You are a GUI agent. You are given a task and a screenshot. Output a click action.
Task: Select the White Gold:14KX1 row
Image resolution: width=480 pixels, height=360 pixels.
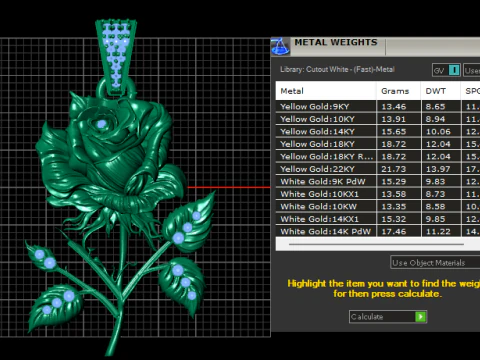(378, 219)
